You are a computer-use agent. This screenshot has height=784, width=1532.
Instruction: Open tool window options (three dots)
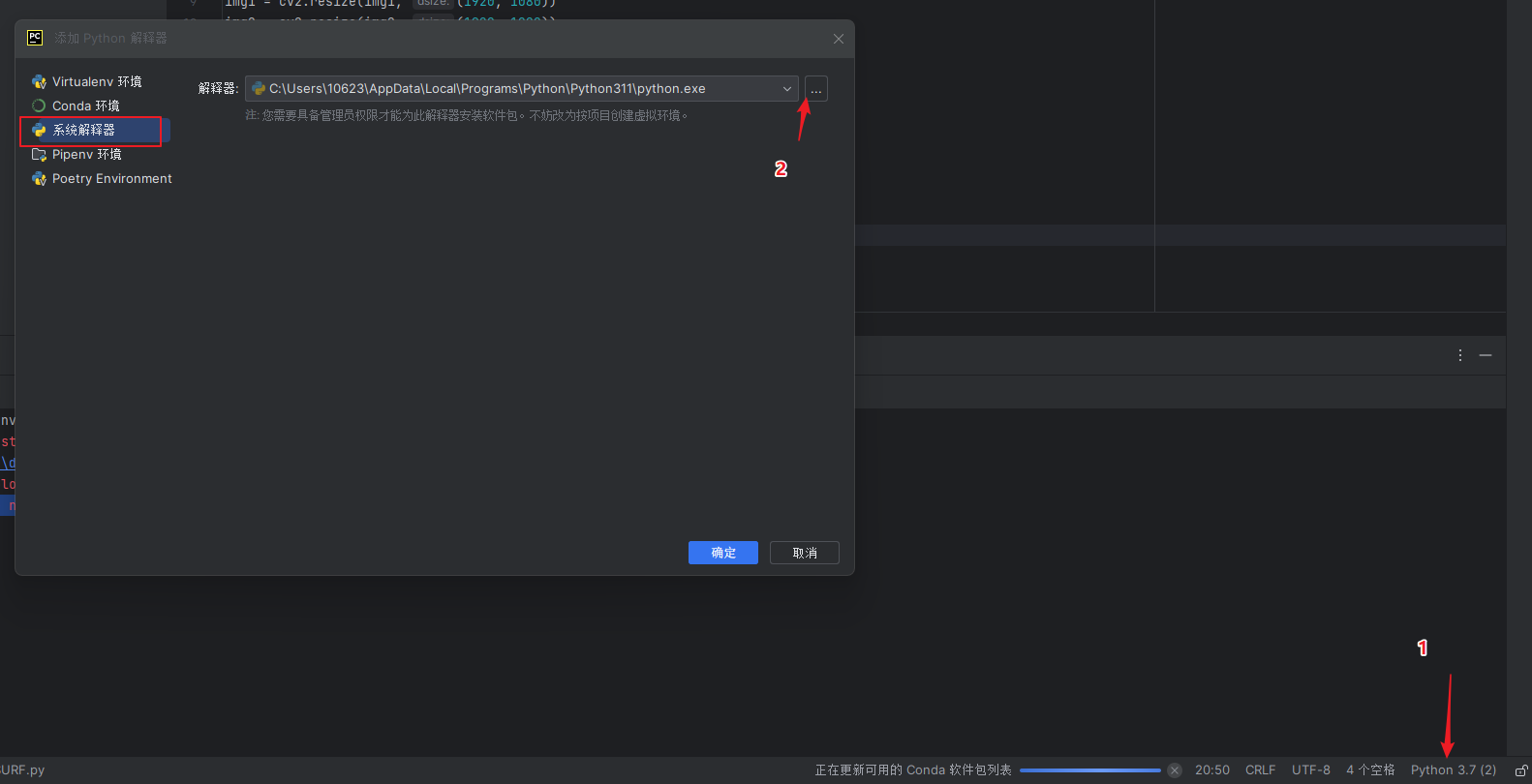coord(1460,355)
